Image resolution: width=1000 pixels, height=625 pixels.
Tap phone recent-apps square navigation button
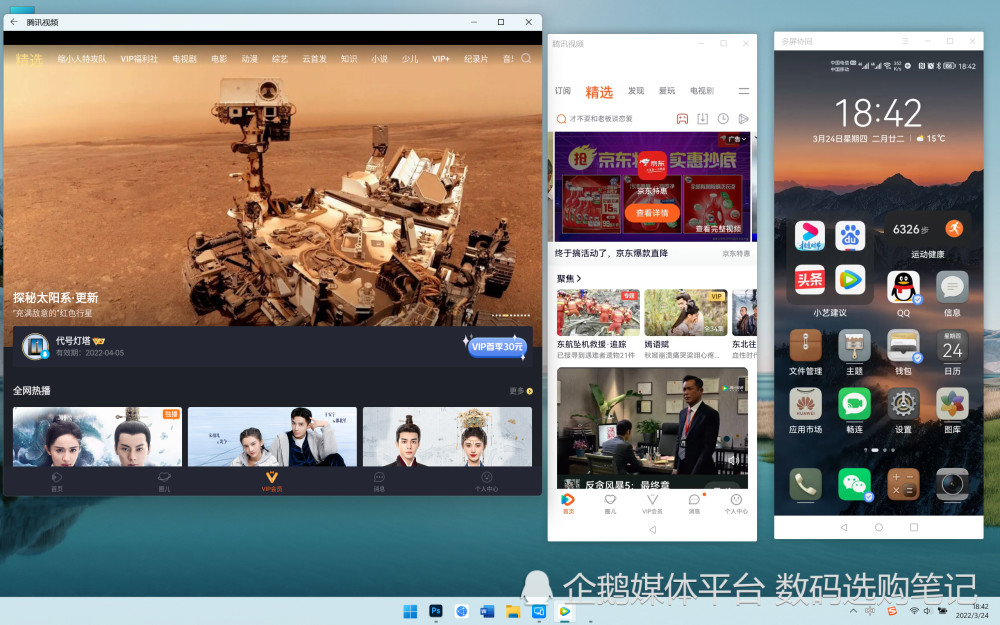(914, 527)
